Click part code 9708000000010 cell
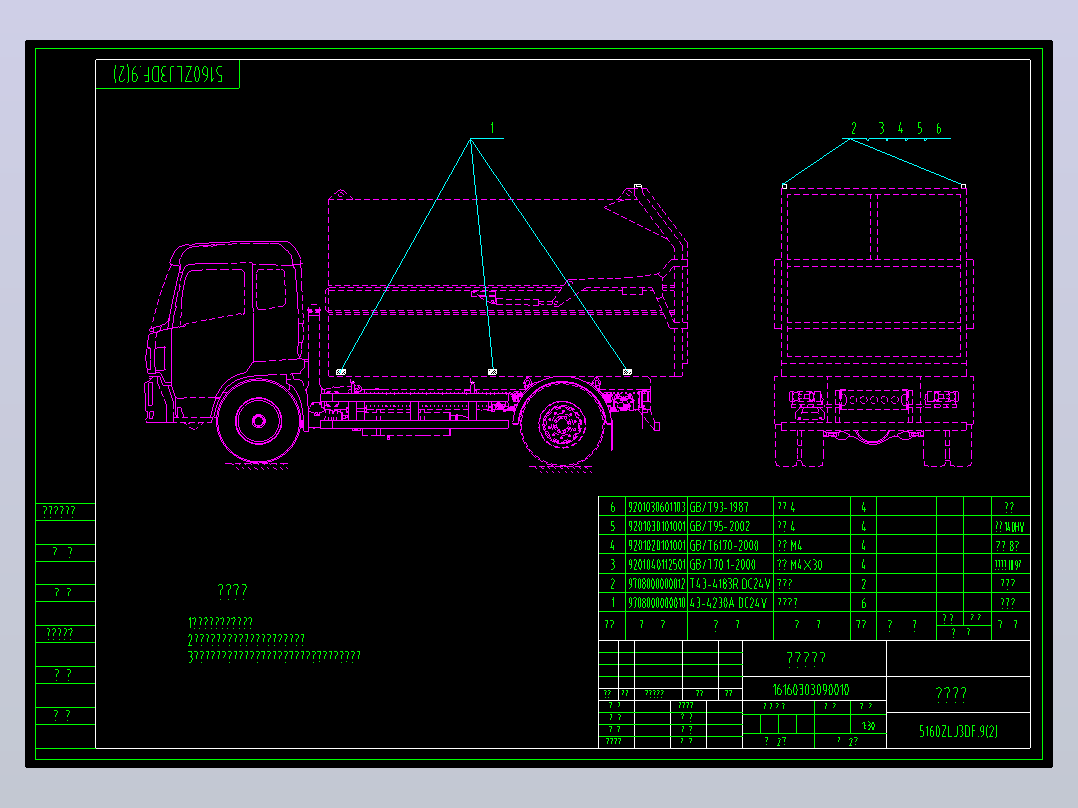 pyautogui.click(x=657, y=603)
